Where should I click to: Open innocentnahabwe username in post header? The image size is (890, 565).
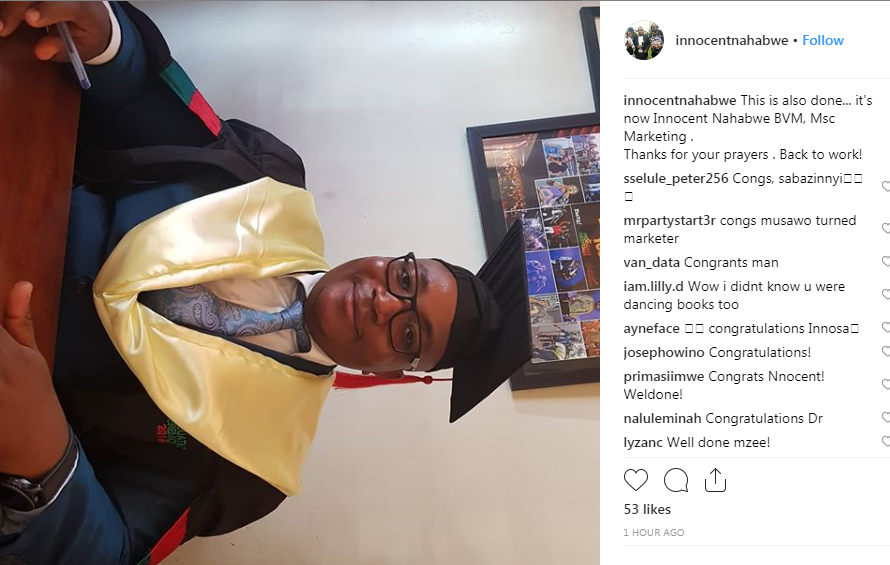[x=732, y=40]
